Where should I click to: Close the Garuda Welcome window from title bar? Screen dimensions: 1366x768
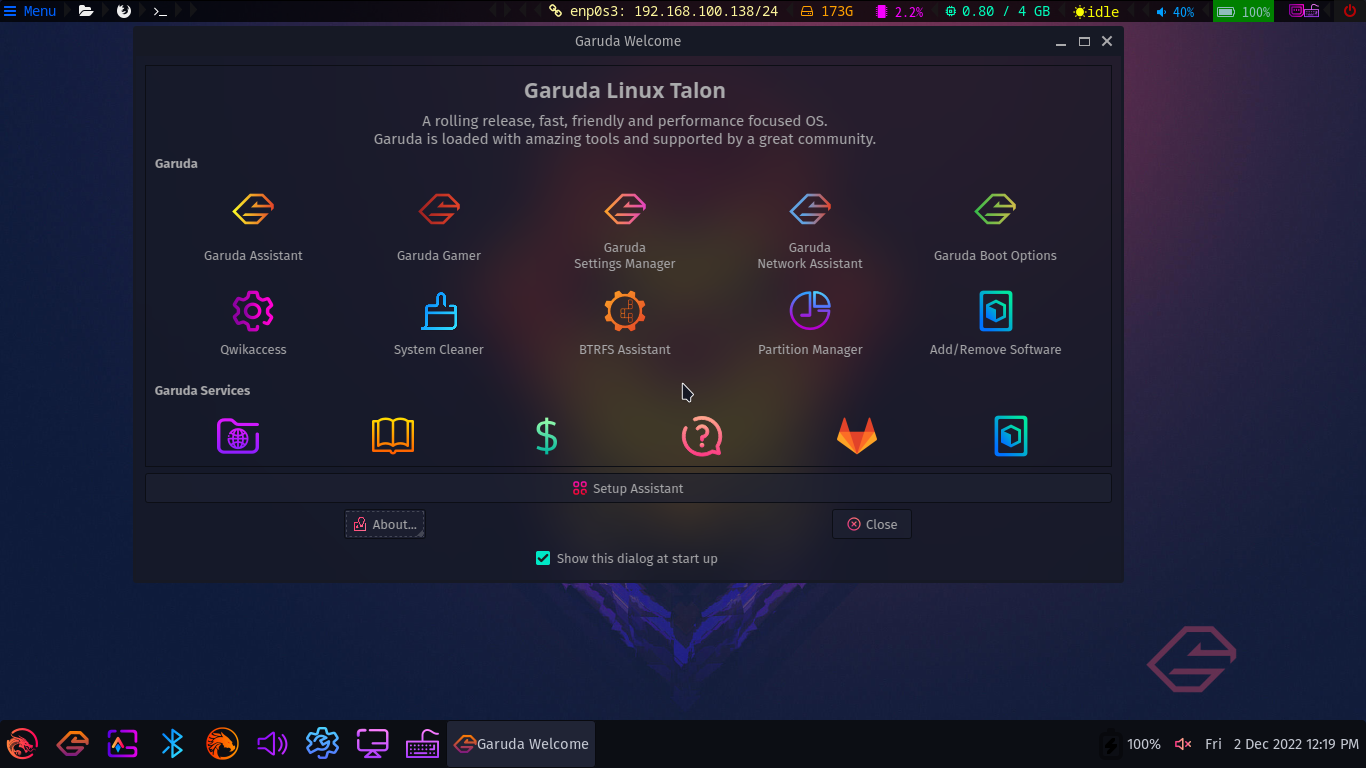(1107, 42)
